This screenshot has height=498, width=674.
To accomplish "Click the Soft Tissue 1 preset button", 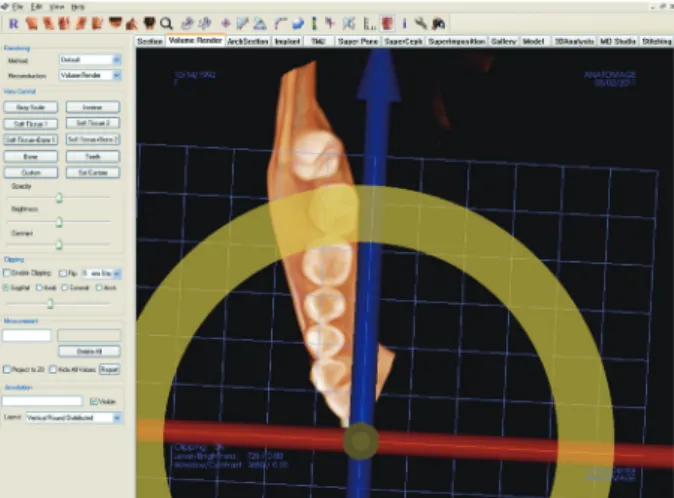I will [31, 124].
